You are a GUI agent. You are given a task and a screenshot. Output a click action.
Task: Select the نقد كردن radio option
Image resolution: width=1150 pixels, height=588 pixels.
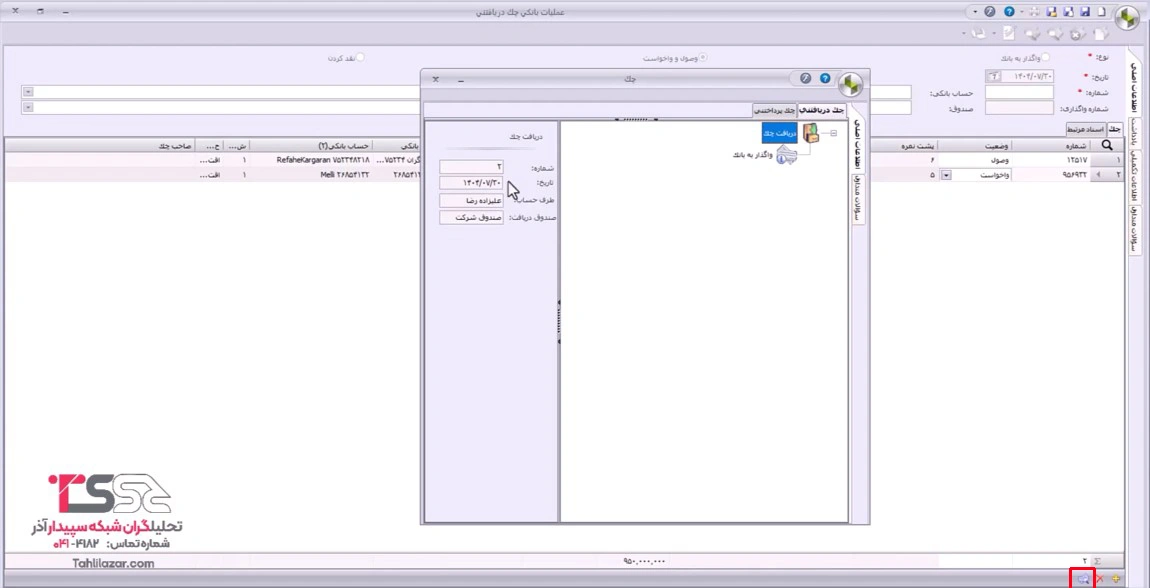click(360, 57)
